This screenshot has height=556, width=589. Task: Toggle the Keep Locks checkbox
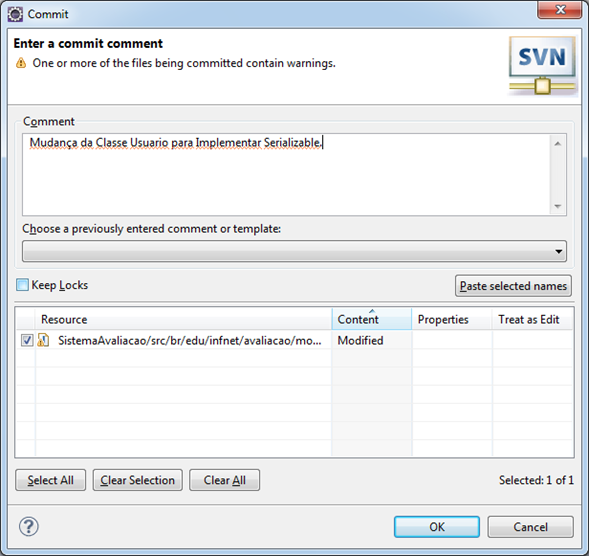(x=23, y=285)
